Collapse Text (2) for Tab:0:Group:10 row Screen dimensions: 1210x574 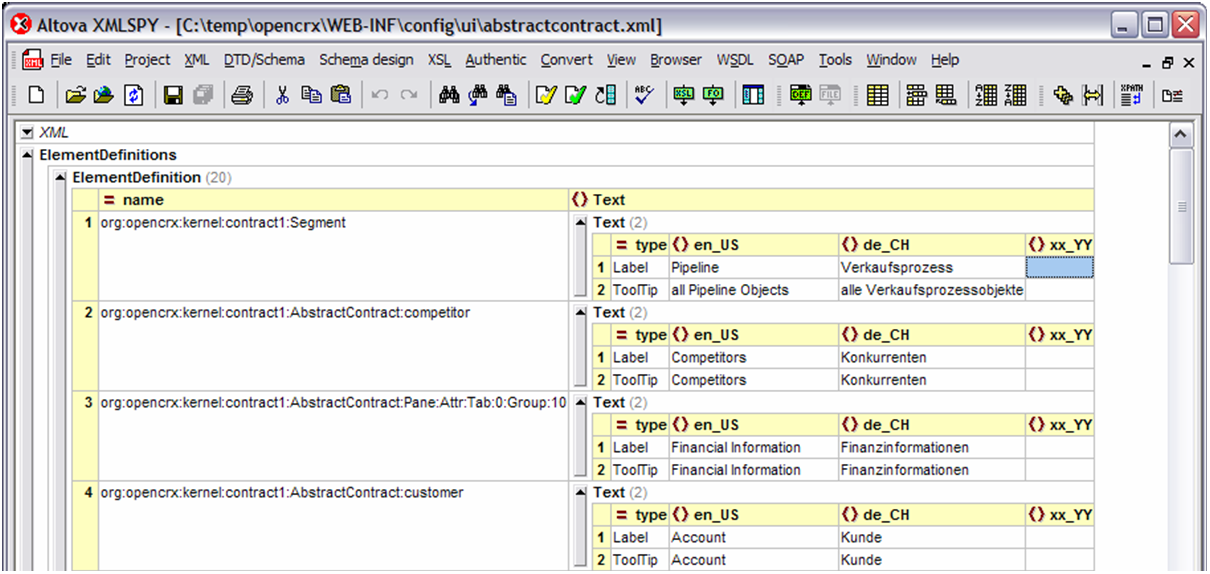[581, 403]
